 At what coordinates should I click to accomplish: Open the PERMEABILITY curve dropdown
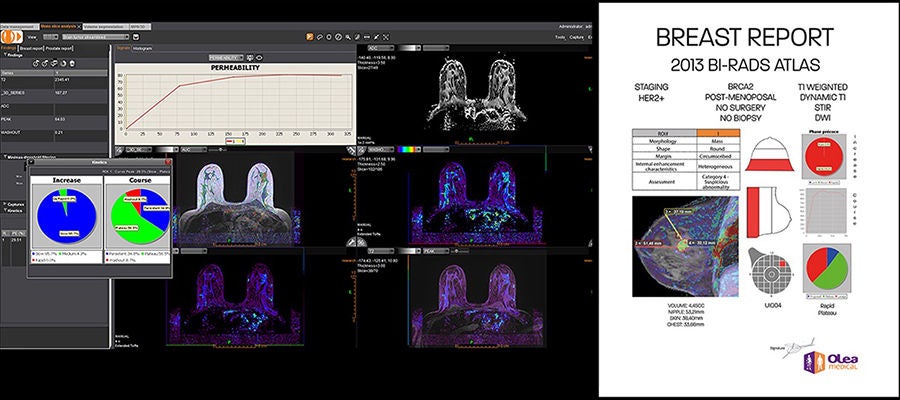(226, 57)
